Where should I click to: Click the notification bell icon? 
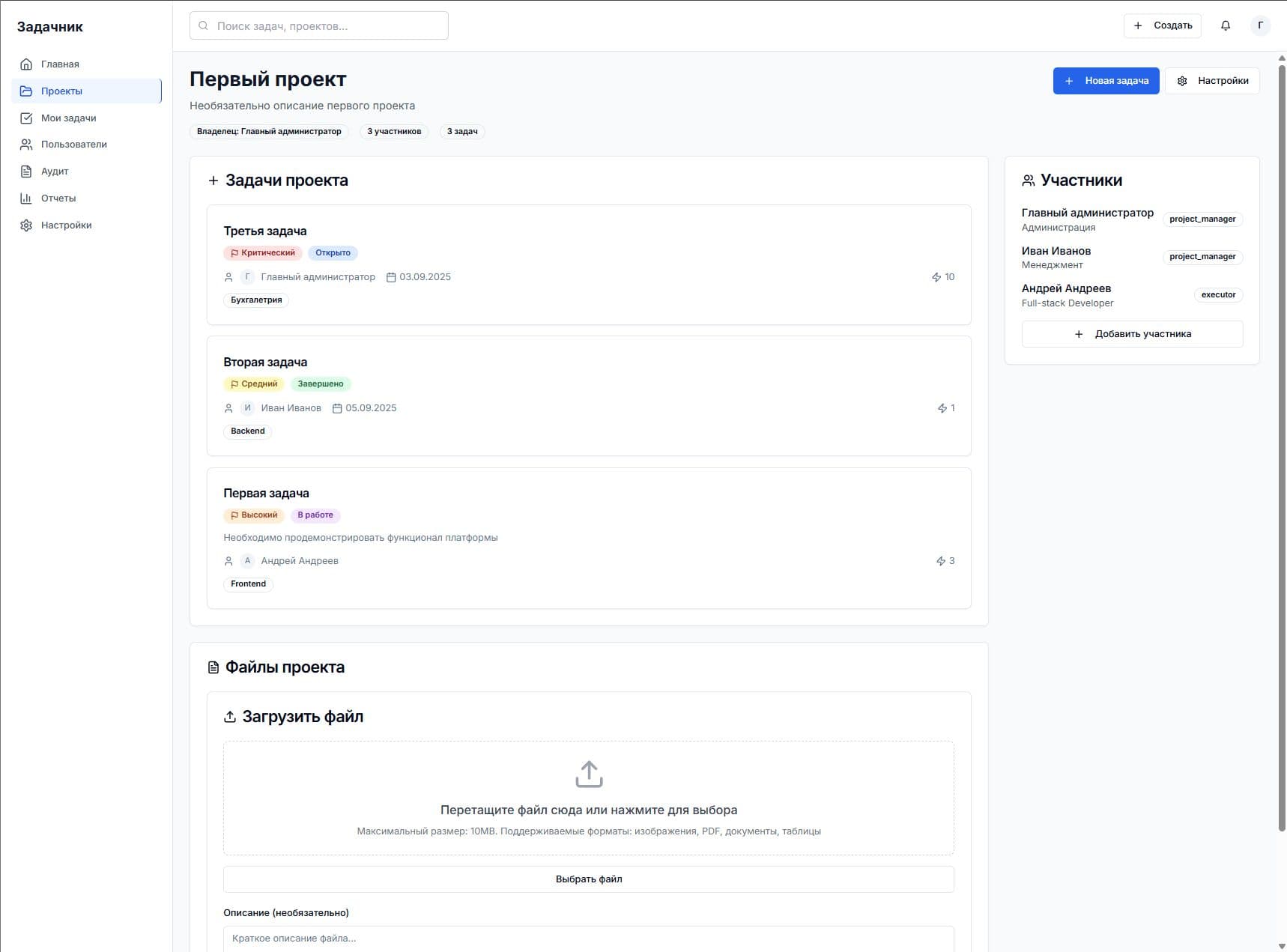pyautogui.click(x=1226, y=25)
